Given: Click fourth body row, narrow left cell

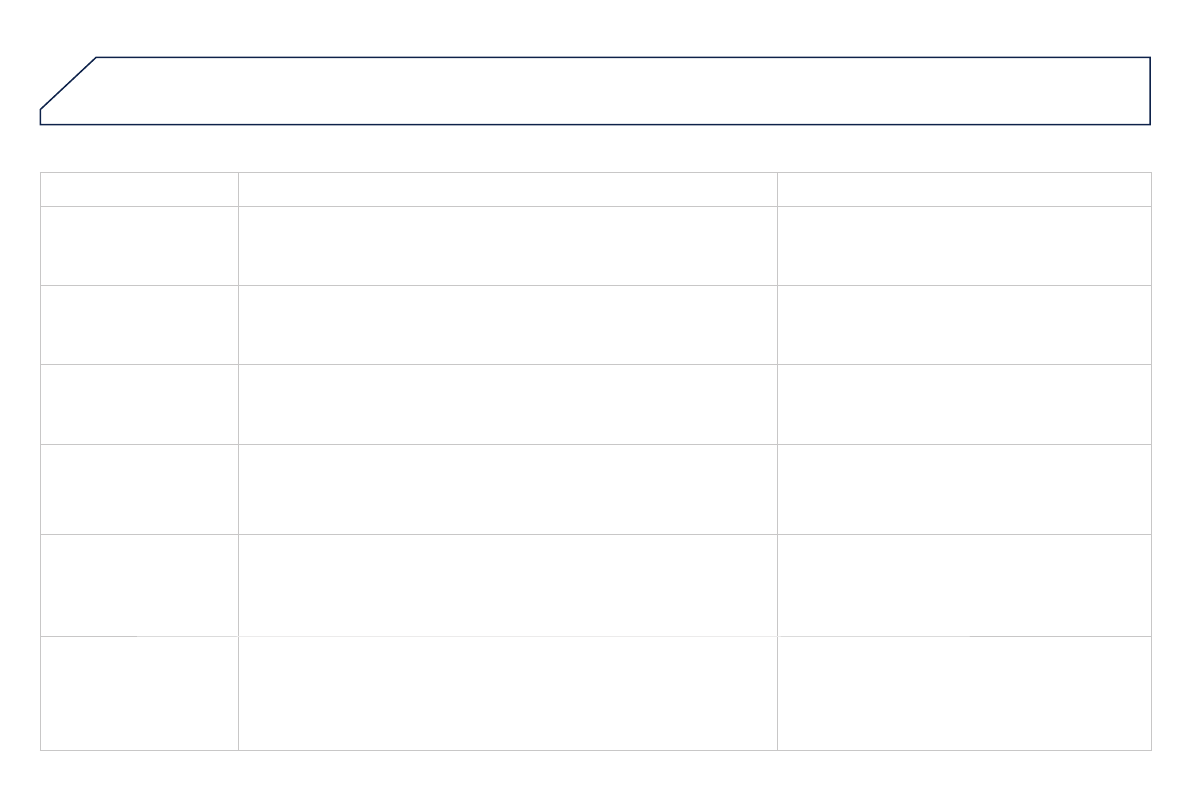Looking at the screenshot, I should point(139,489).
